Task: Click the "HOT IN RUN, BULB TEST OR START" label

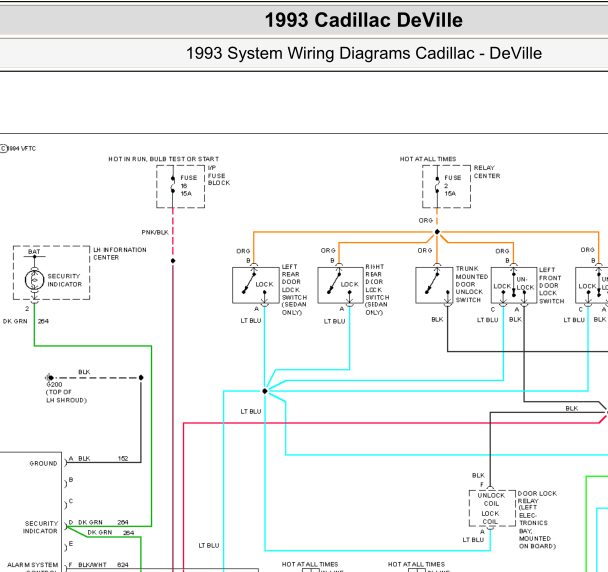Action: (164, 159)
